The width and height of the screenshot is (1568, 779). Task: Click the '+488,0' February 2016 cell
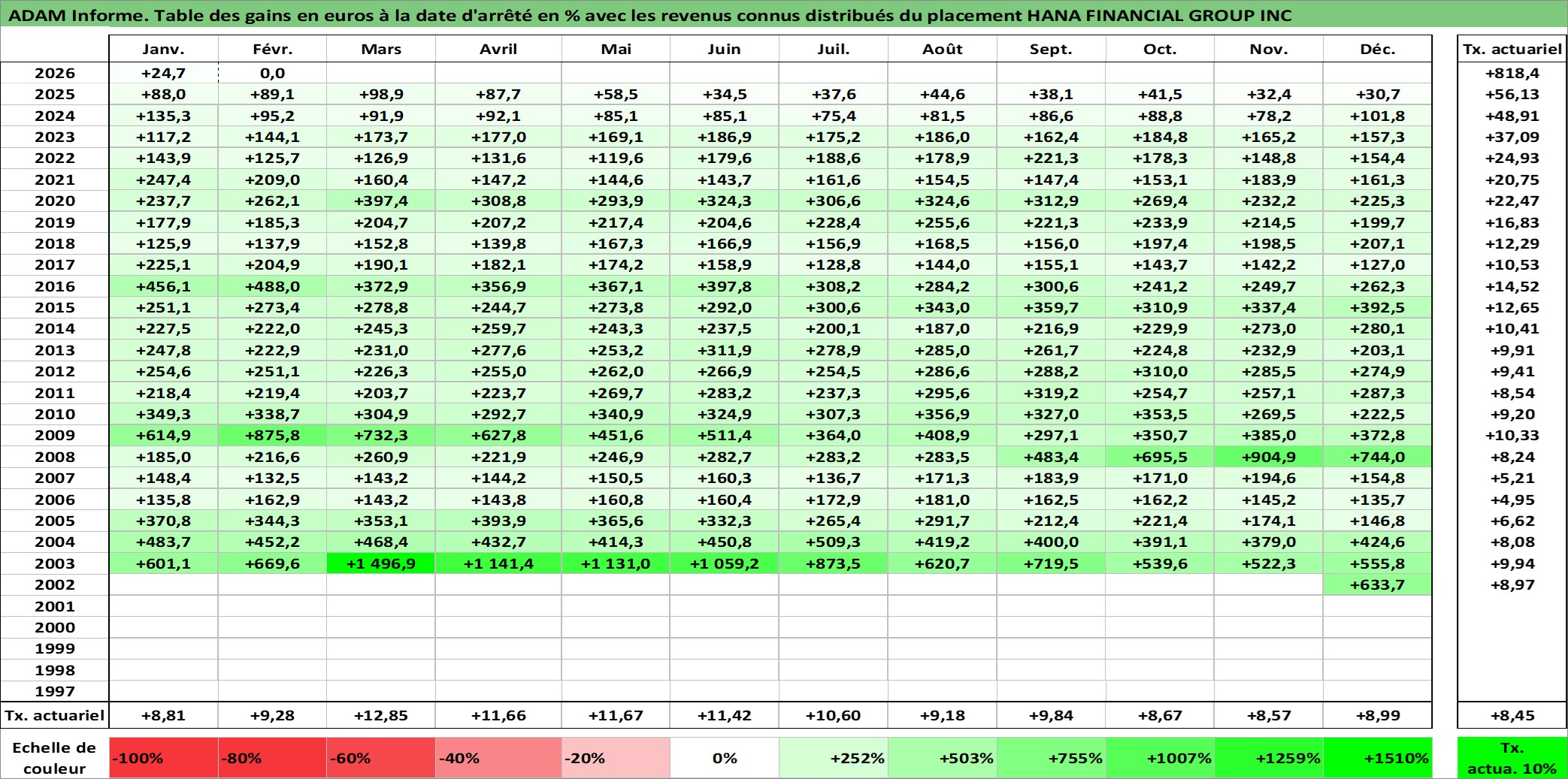pyautogui.click(x=272, y=286)
